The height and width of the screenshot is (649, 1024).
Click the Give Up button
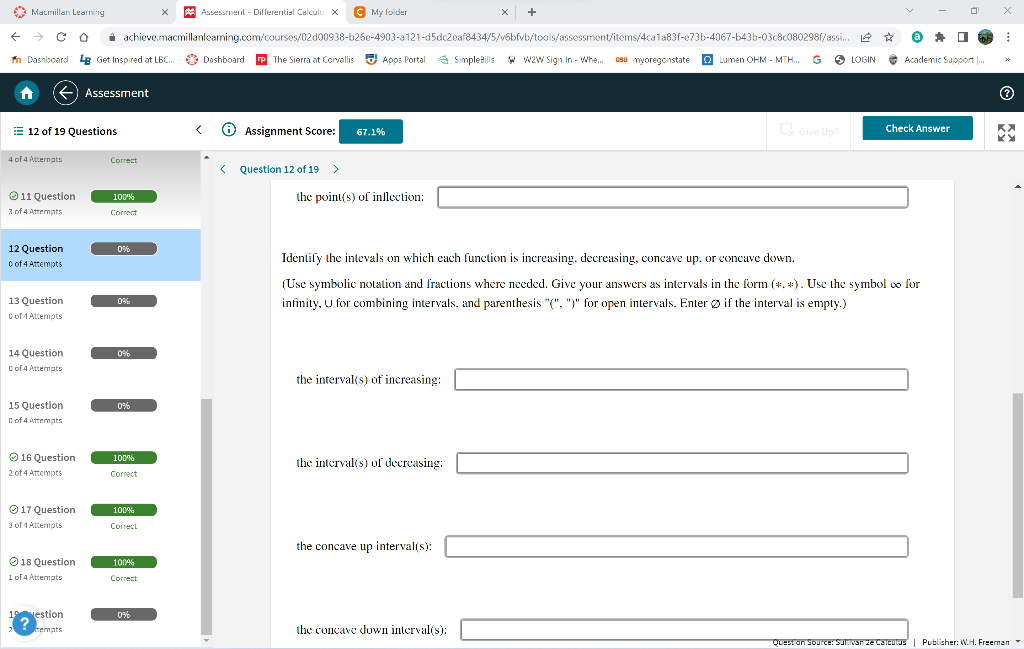click(x=808, y=131)
